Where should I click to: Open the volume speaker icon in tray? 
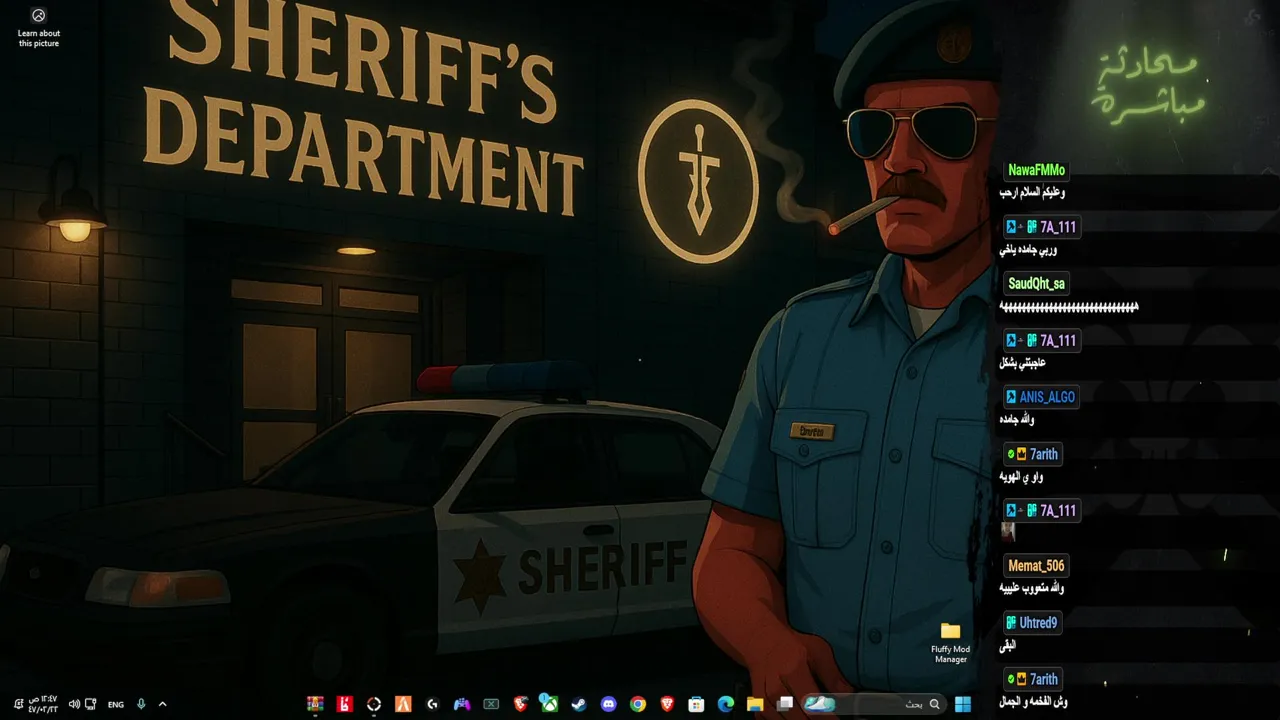[x=73, y=704]
